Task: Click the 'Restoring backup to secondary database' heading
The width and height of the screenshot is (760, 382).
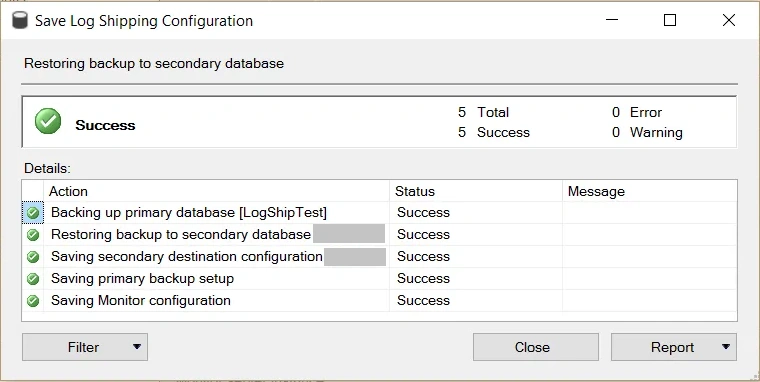Action: click(154, 64)
